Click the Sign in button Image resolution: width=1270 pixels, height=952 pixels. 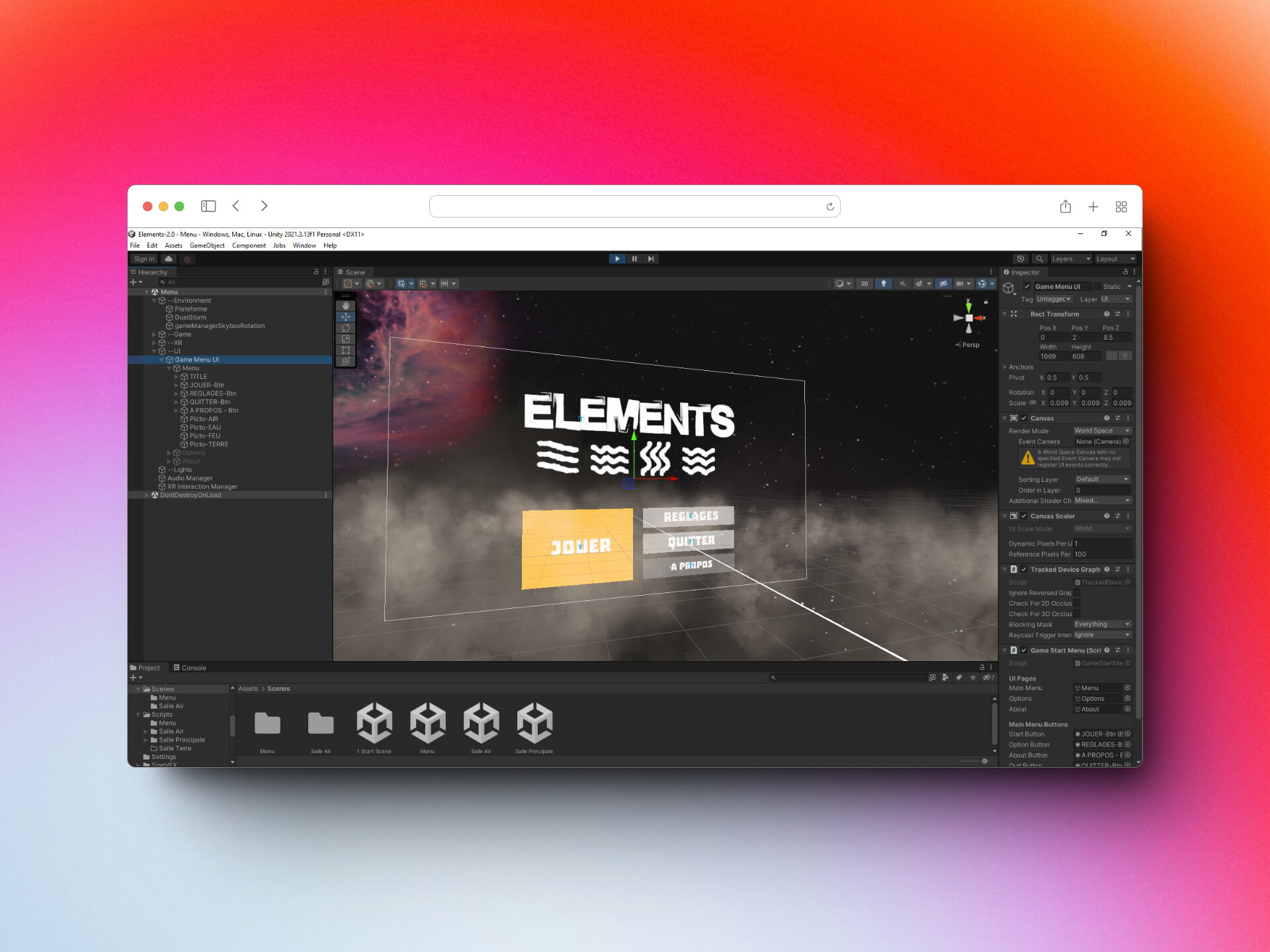pyautogui.click(x=144, y=258)
